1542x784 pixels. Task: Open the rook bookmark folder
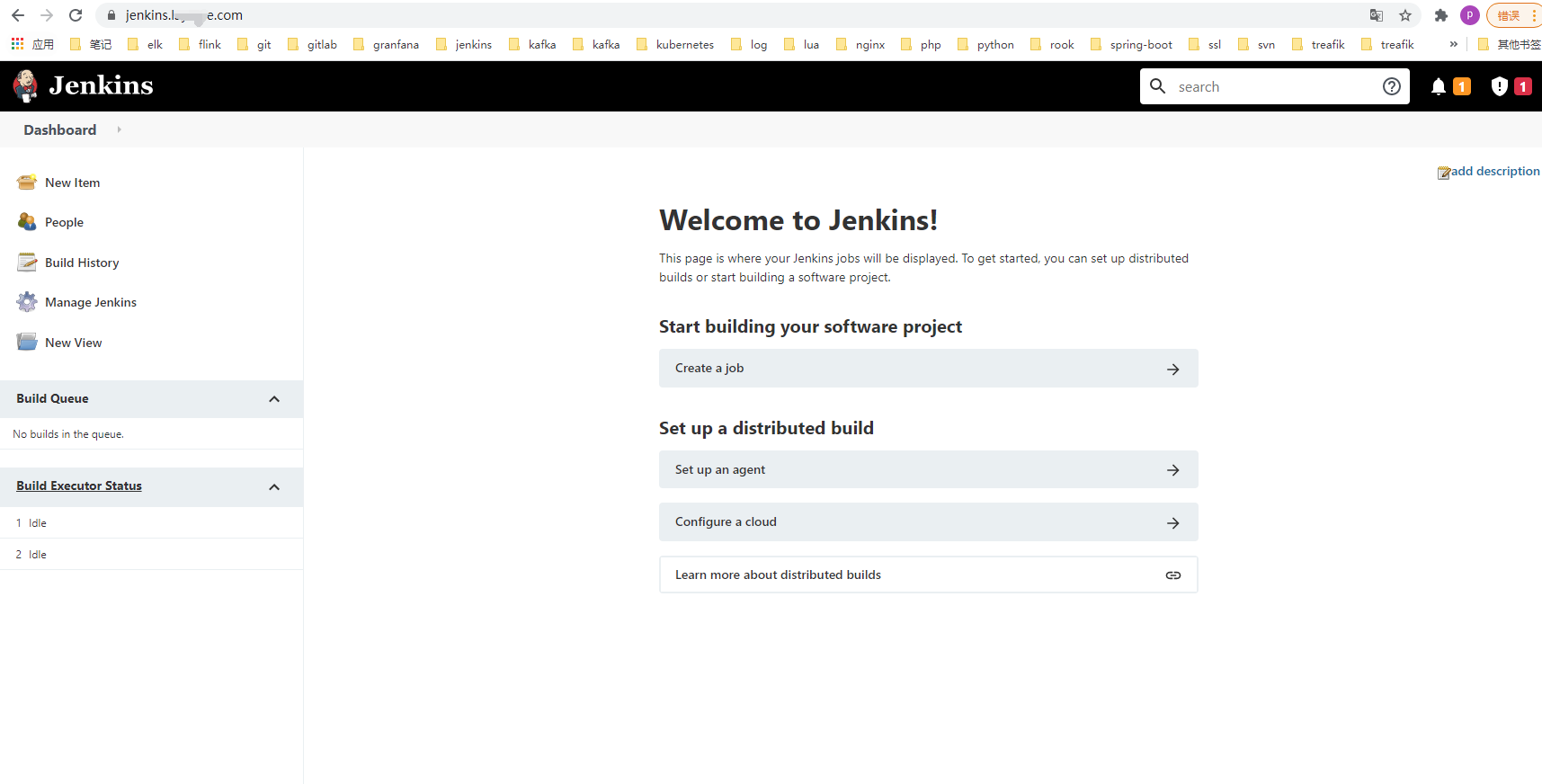pos(1052,44)
